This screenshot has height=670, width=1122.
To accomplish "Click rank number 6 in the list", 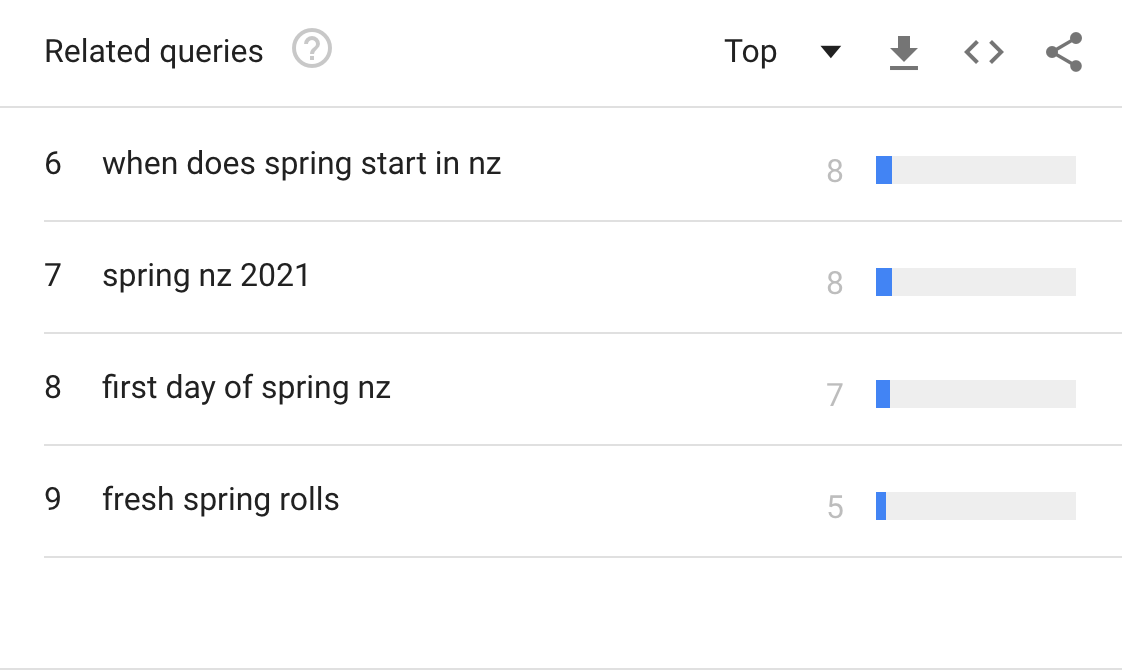I will point(53,163).
